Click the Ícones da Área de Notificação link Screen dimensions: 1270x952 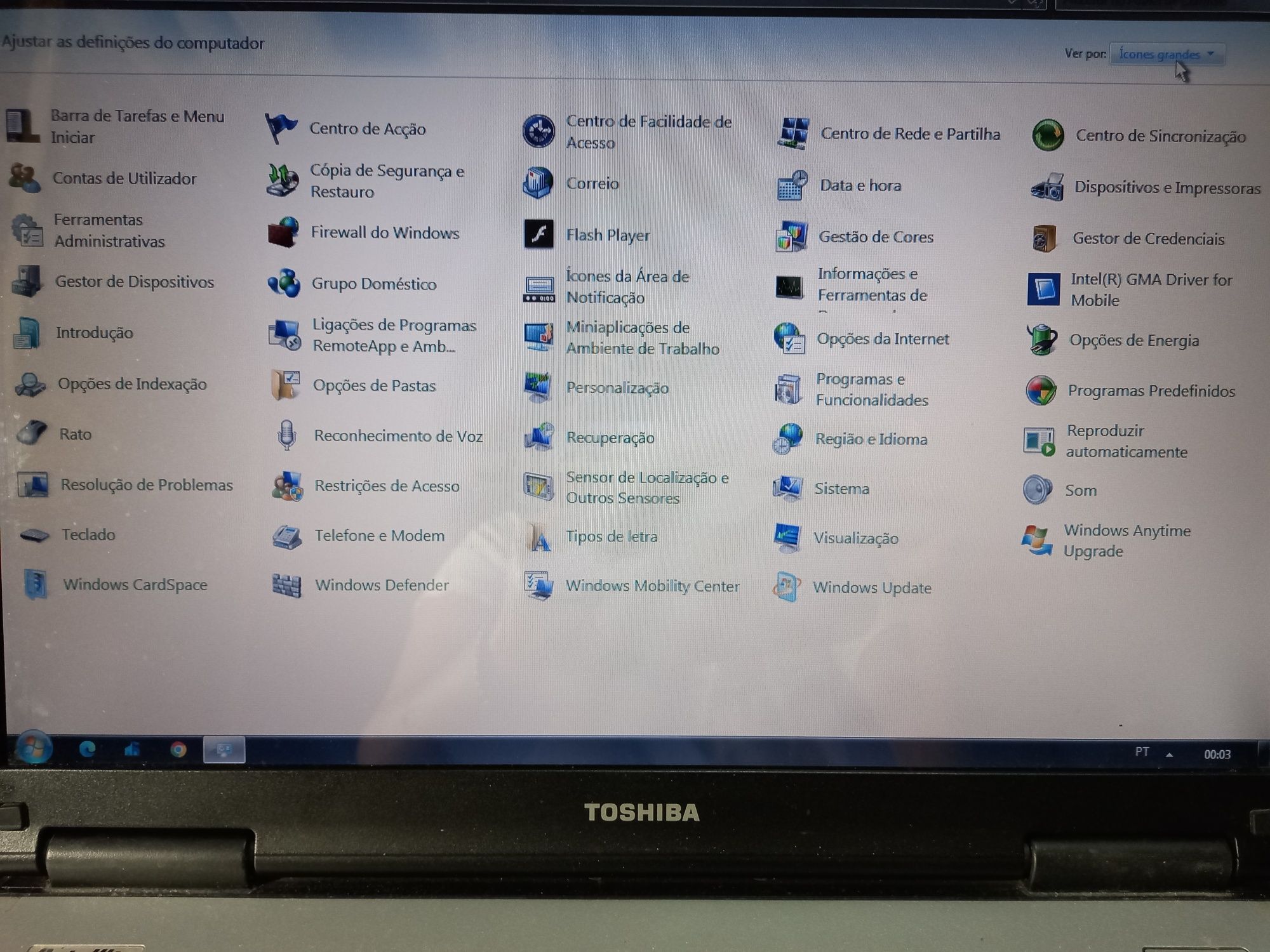[627, 287]
